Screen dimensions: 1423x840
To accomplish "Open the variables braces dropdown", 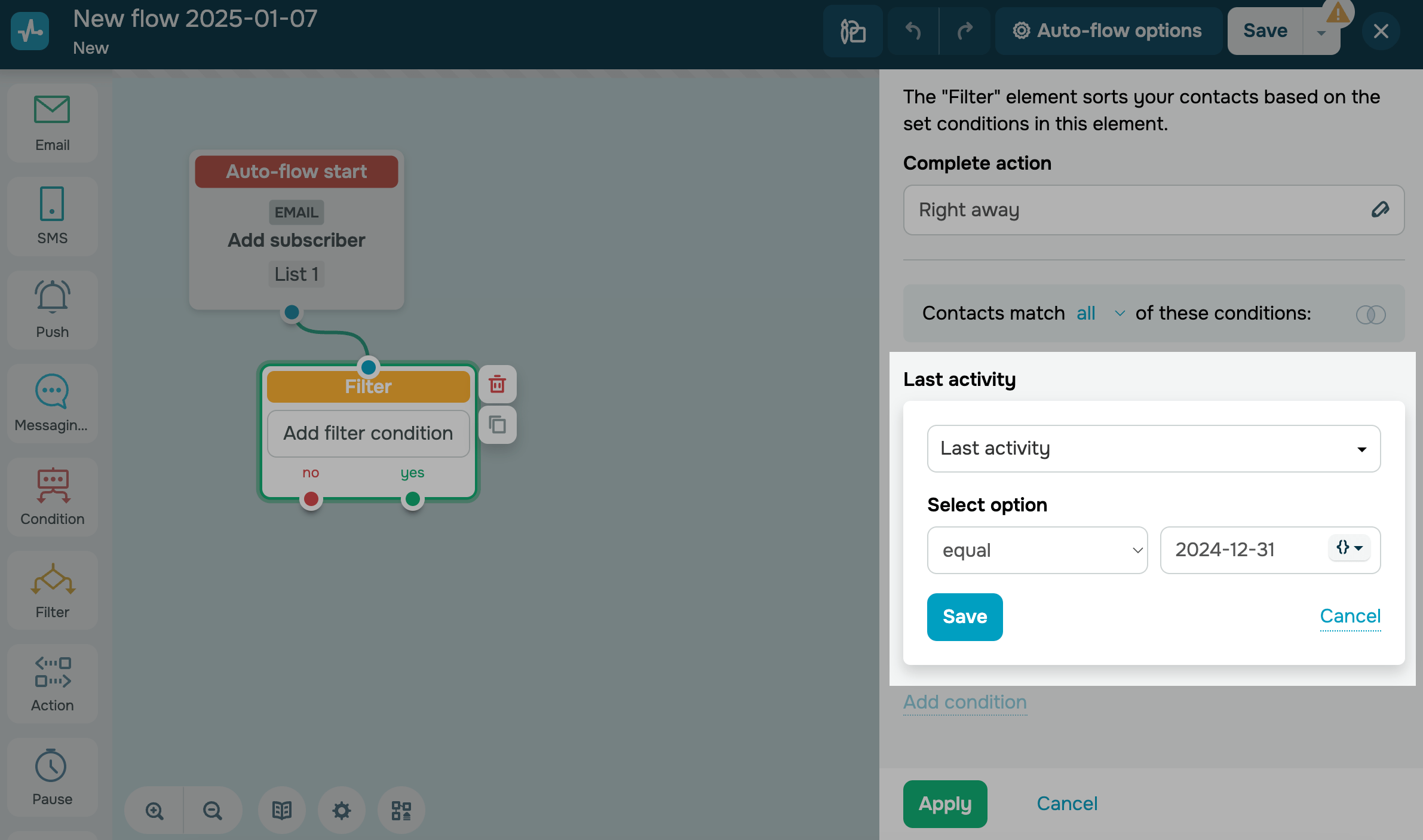I will tap(1349, 548).
